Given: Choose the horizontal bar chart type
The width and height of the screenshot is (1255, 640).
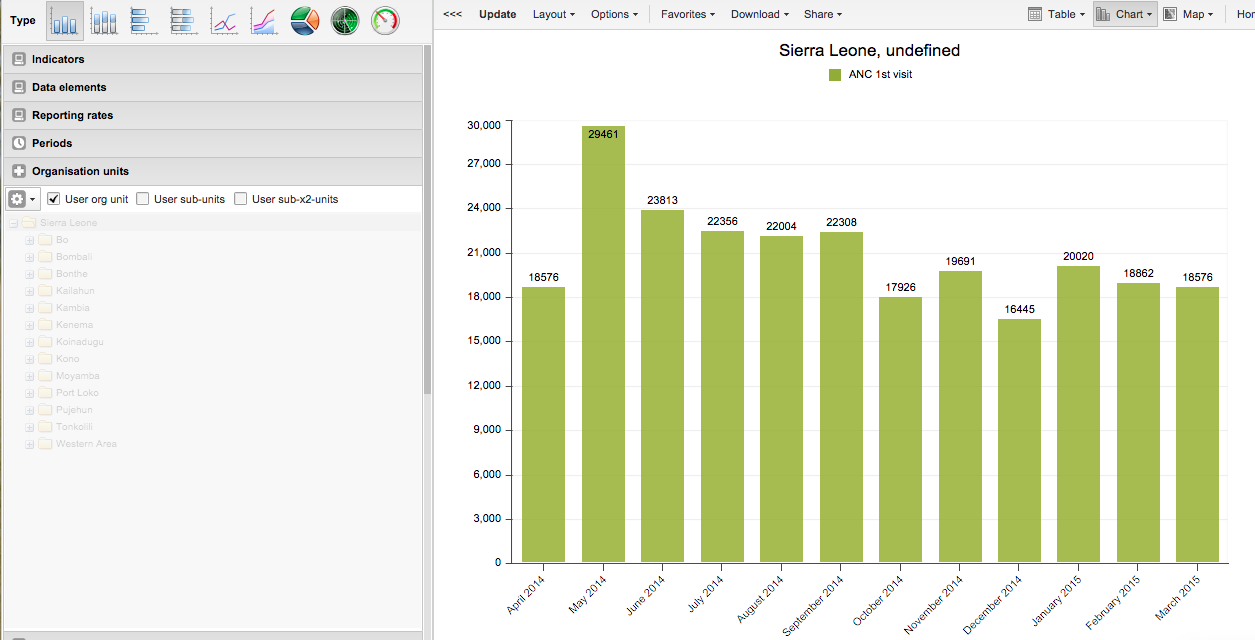Looking at the screenshot, I should coord(144,20).
